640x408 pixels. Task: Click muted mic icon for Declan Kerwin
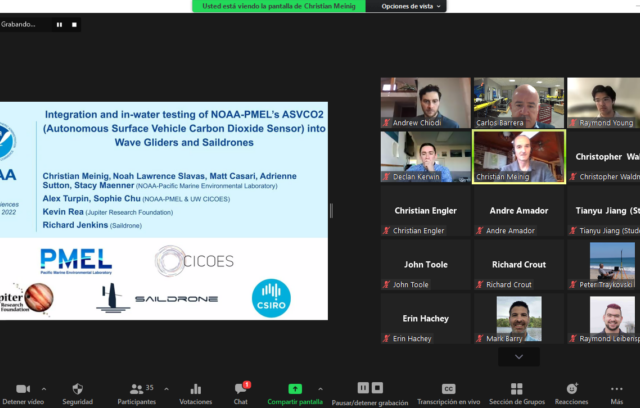[386, 176]
